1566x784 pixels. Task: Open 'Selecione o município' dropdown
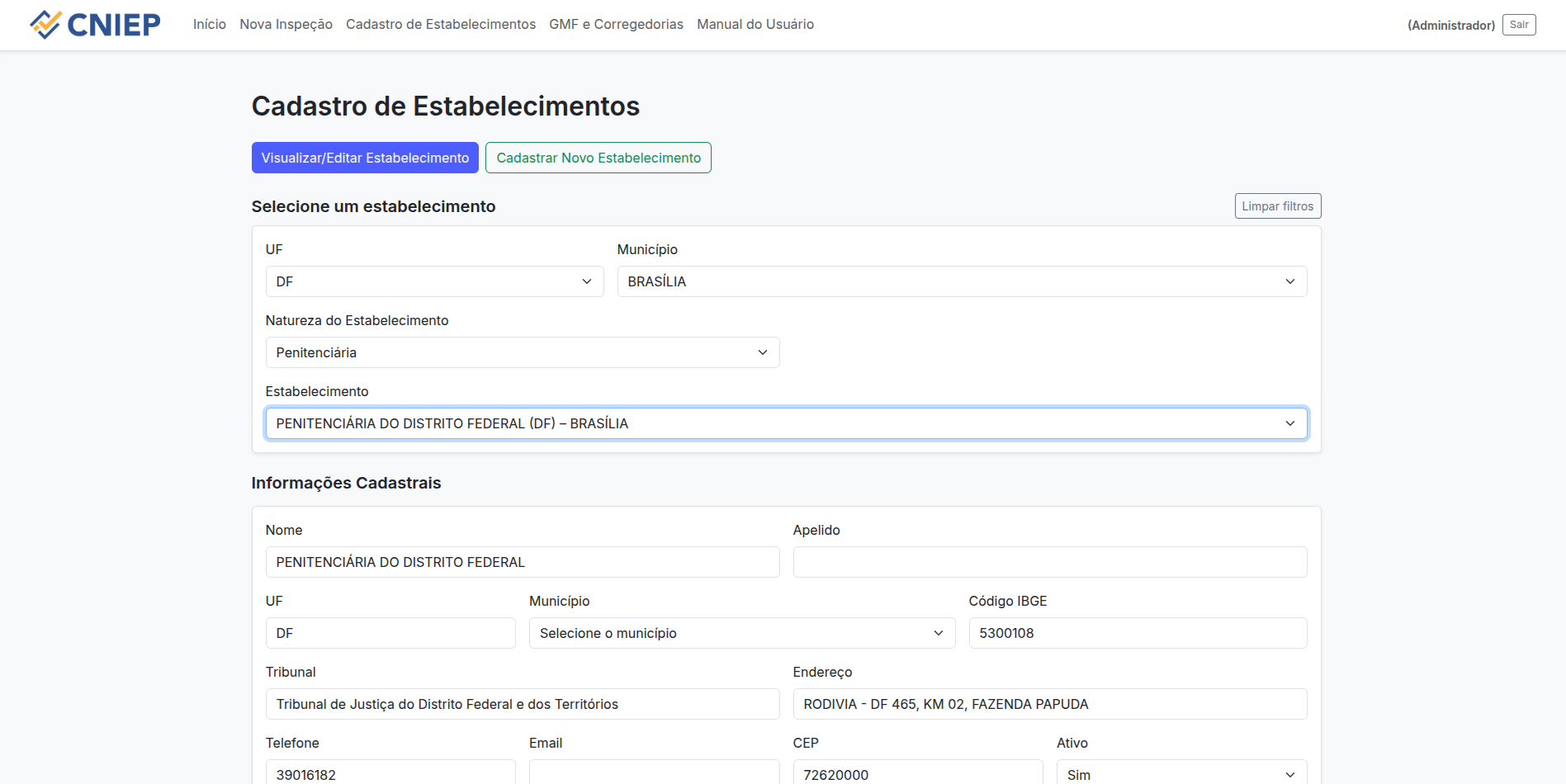click(742, 633)
